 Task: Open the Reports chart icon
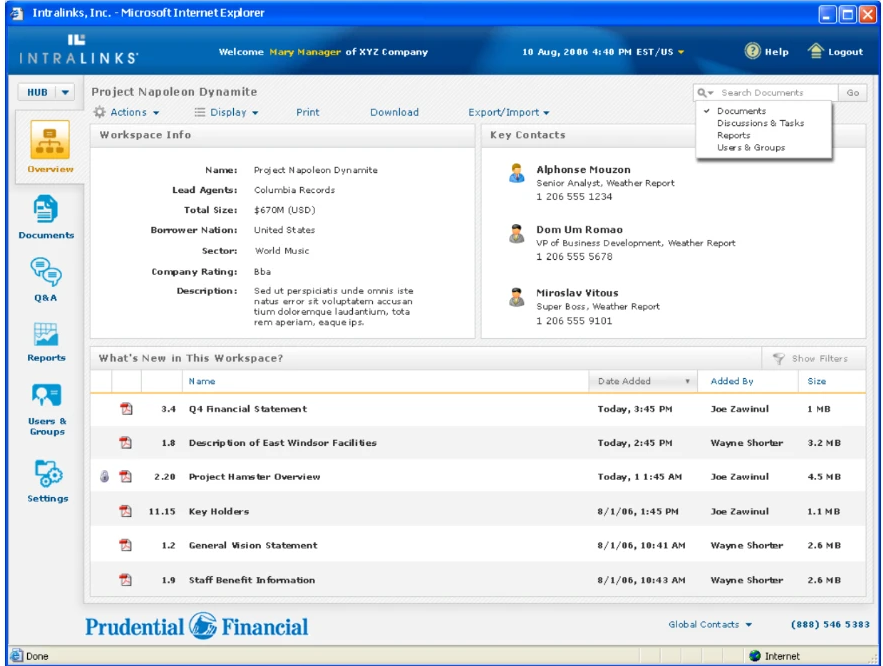[46, 334]
